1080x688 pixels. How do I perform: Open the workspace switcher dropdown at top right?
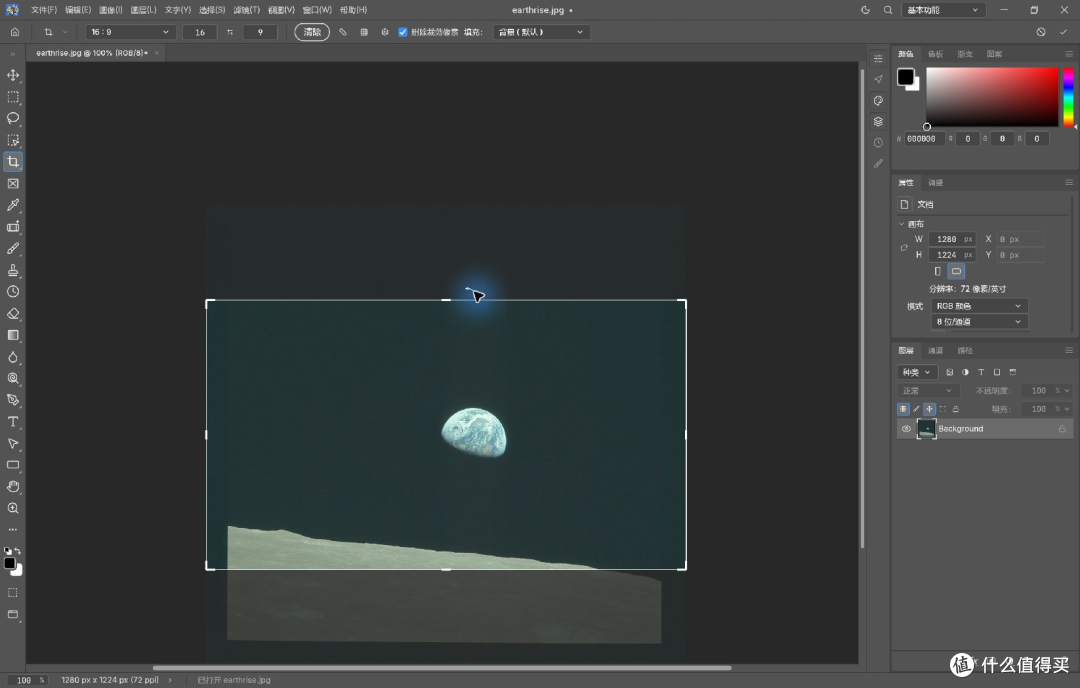(943, 10)
